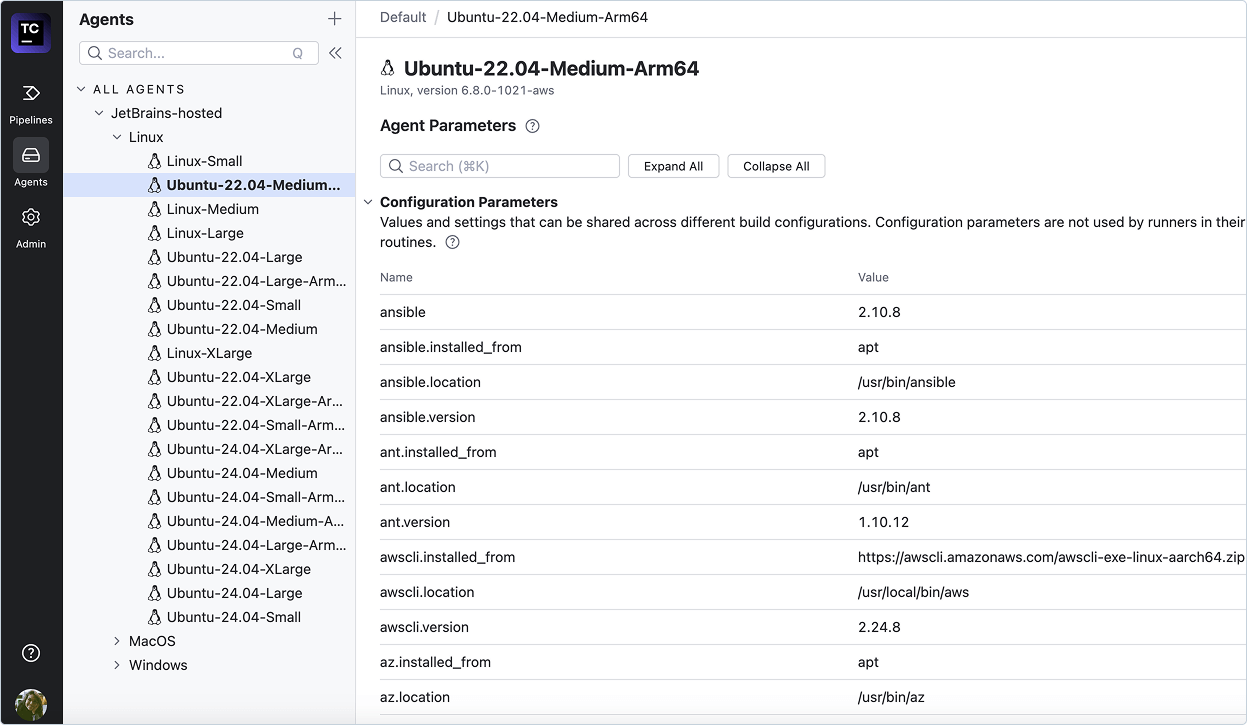The height and width of the screenshot is (725, 1247).
Task: Click the penguin icon next to Ubuntu-22.04-XLarge
Action: click(x=154, y=377)
